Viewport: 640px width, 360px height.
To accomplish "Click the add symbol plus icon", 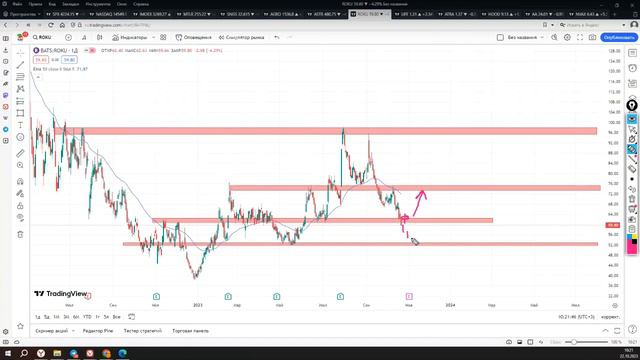I will coord(68,37).
